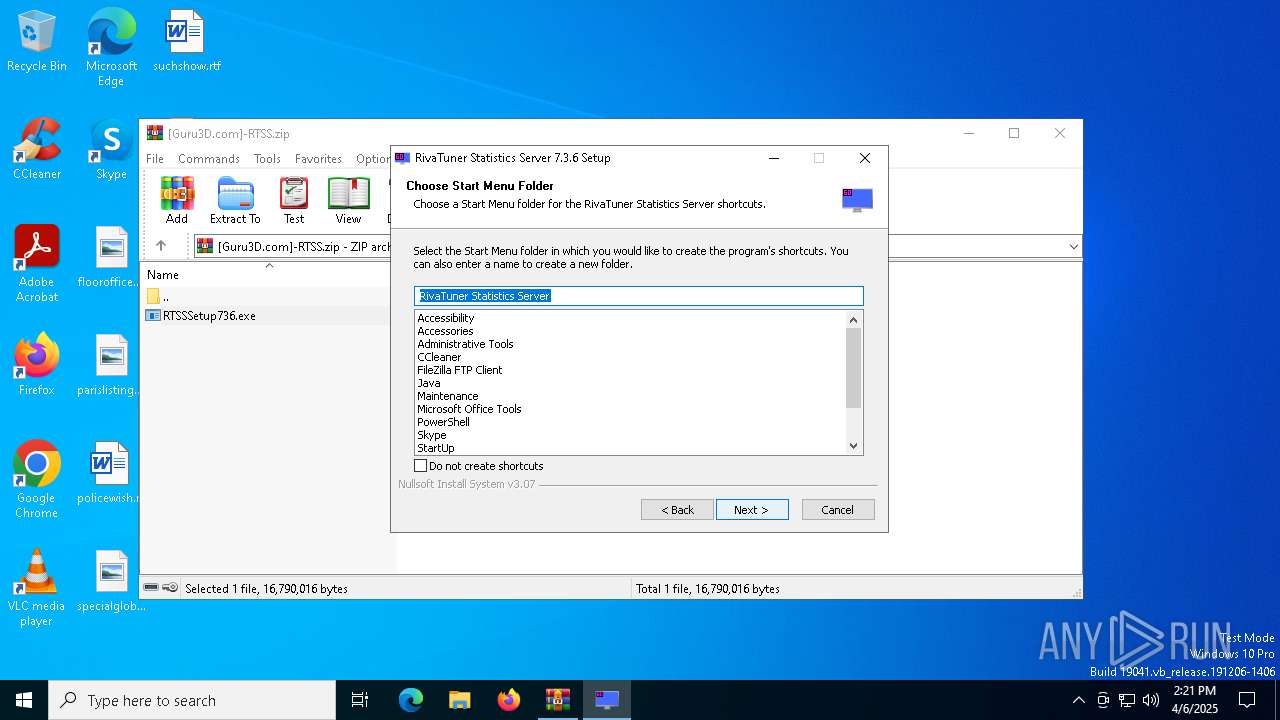
Task: Select the parislisting desktop image file
Action: pos(109,365)
